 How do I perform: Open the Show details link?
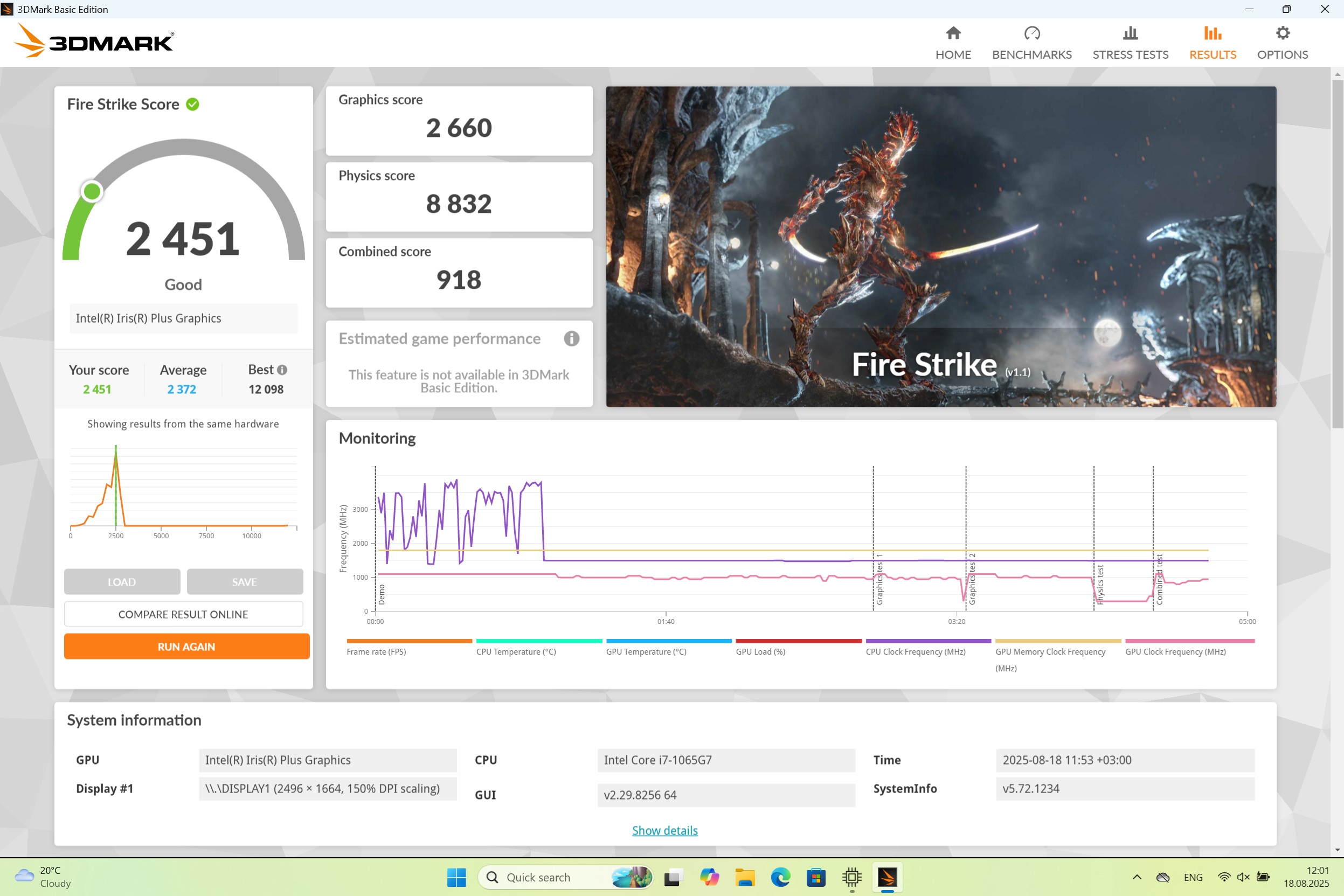664,830
